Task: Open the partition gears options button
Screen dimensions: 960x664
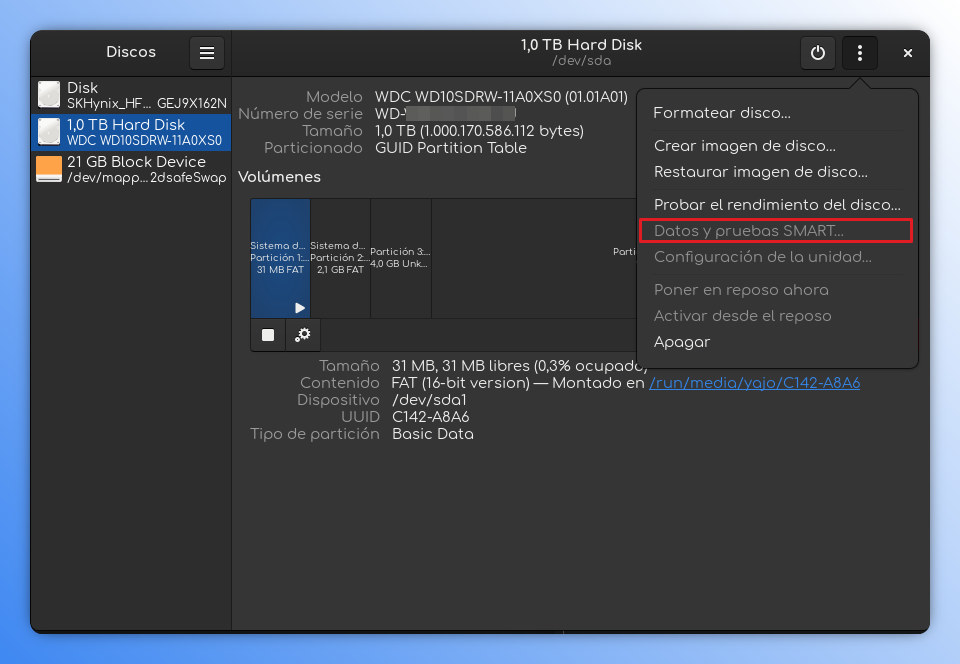Action: [x=303, y=335]
